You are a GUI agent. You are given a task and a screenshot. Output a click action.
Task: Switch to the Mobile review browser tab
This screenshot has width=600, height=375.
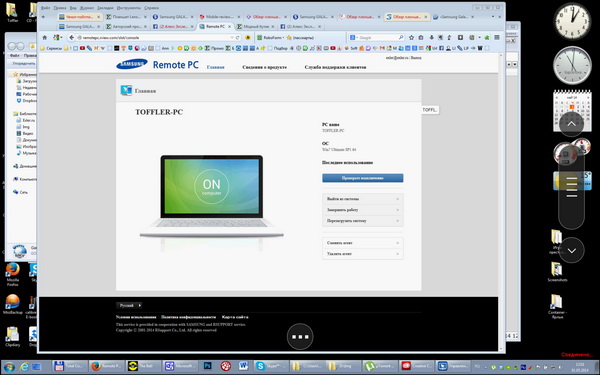(x=220, y=17)
